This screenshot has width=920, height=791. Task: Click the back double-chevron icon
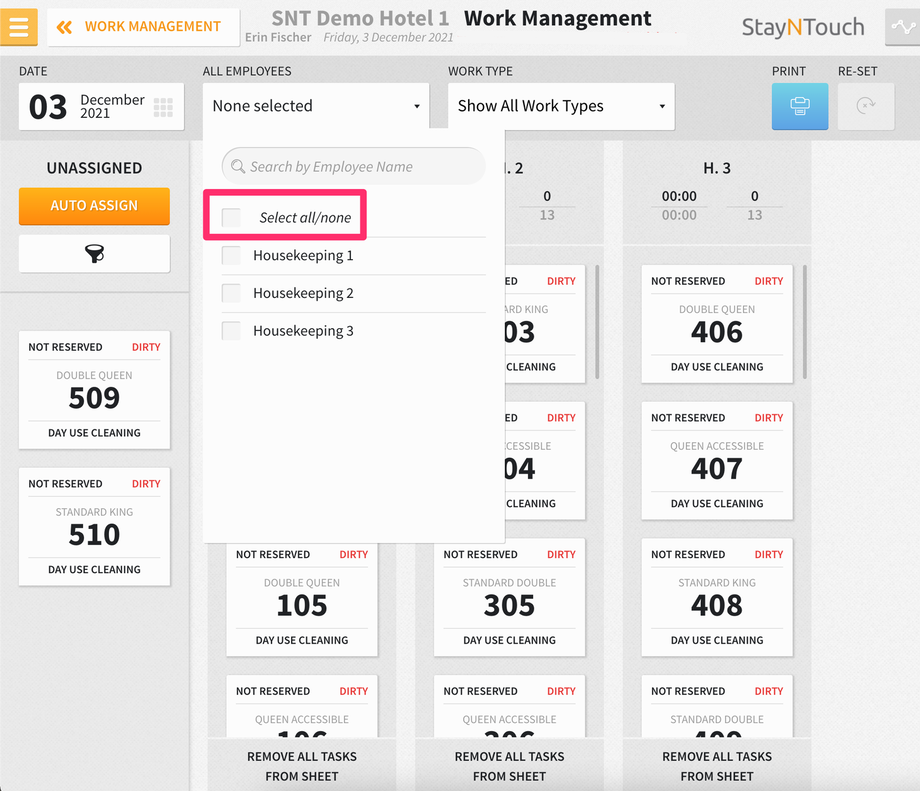coord(65,27)
